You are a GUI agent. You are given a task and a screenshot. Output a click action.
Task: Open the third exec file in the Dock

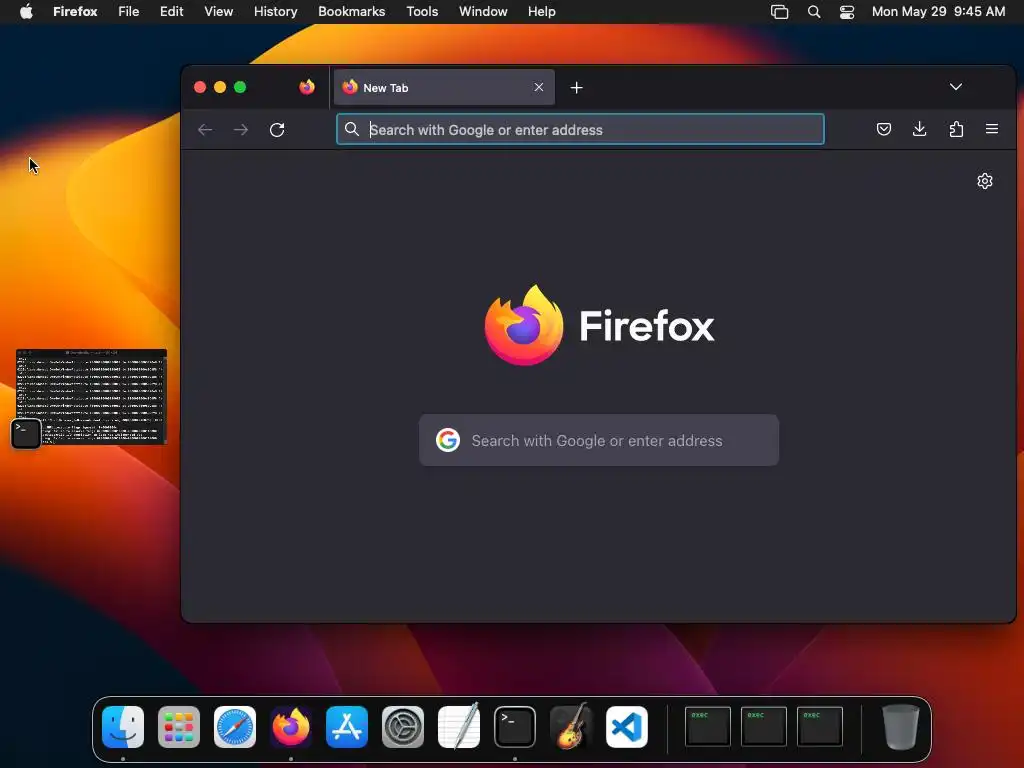[x=820, y=726]
